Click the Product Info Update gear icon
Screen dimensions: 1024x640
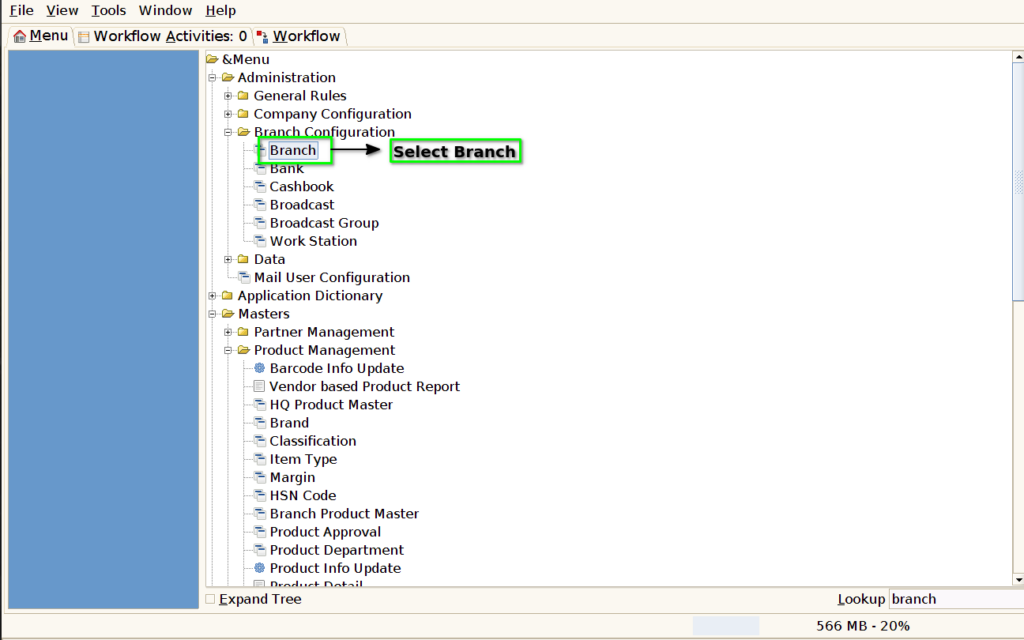click(259, 568)
